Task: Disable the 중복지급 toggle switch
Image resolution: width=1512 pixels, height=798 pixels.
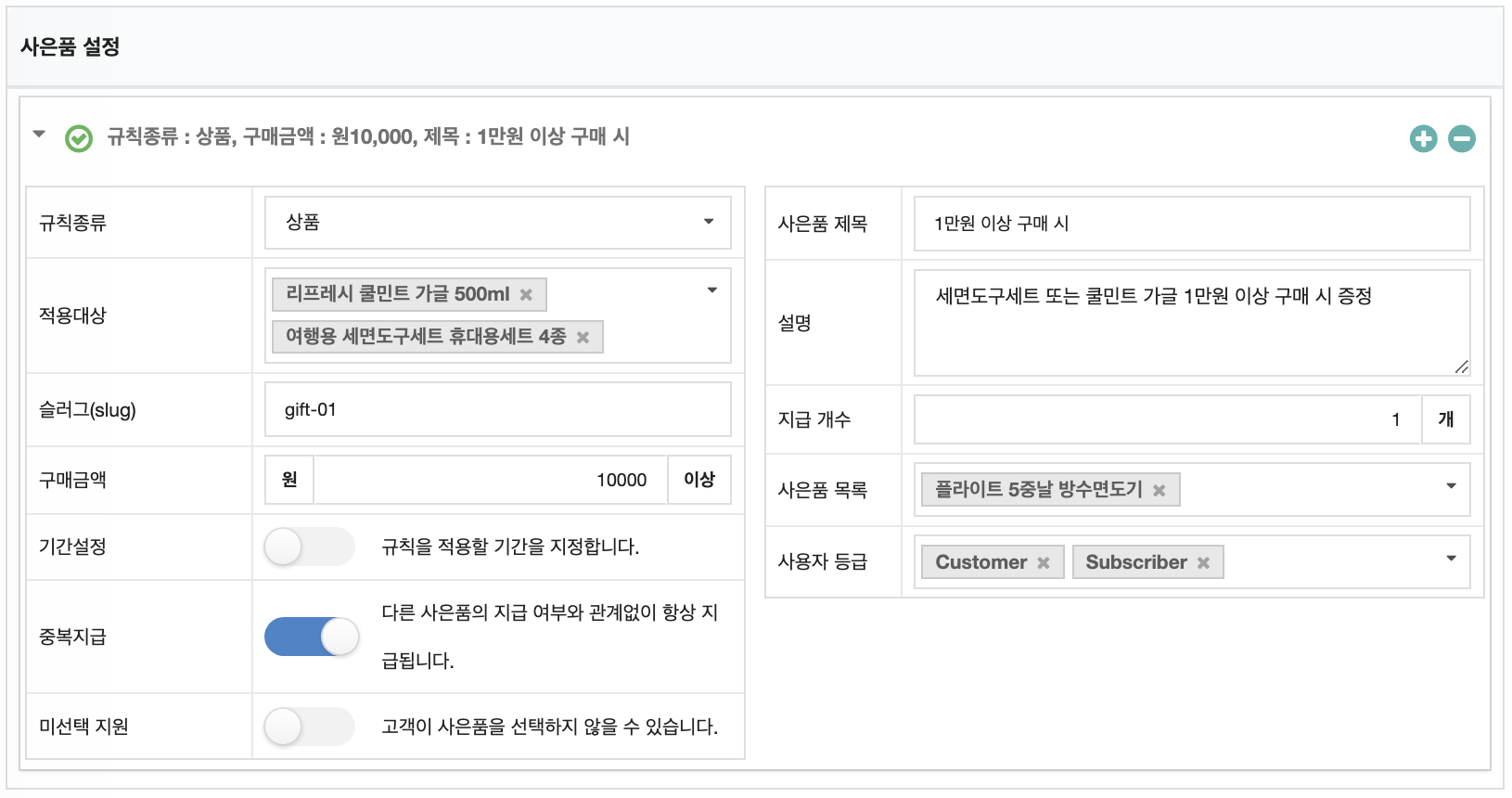Action: (x=312, y=637)
